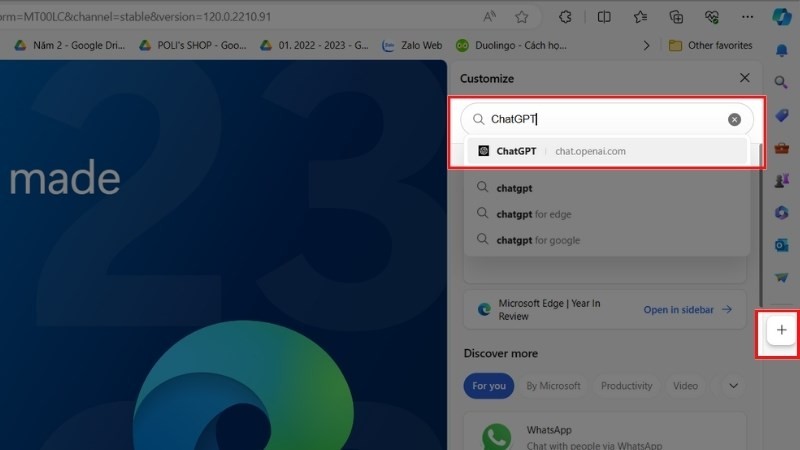
Task: Open the Games chess sidebar icon
Action: pos(782,181)
